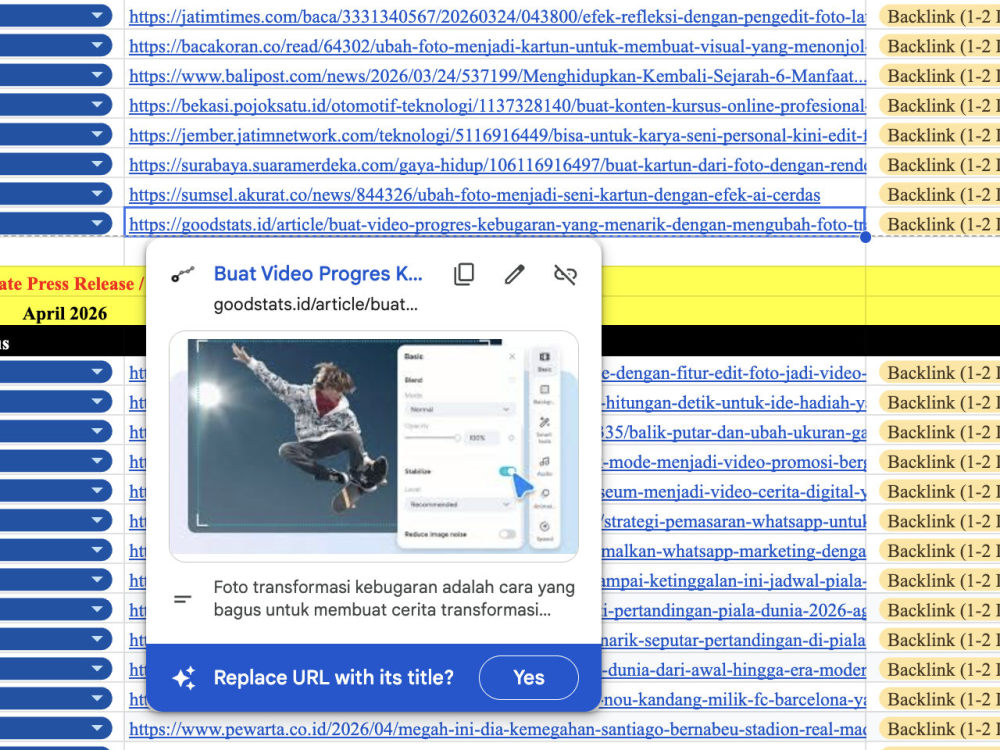Click the link with pertandingan-piala-dunia-2026
The image size is (1000, 750).
tap(733, 610)
